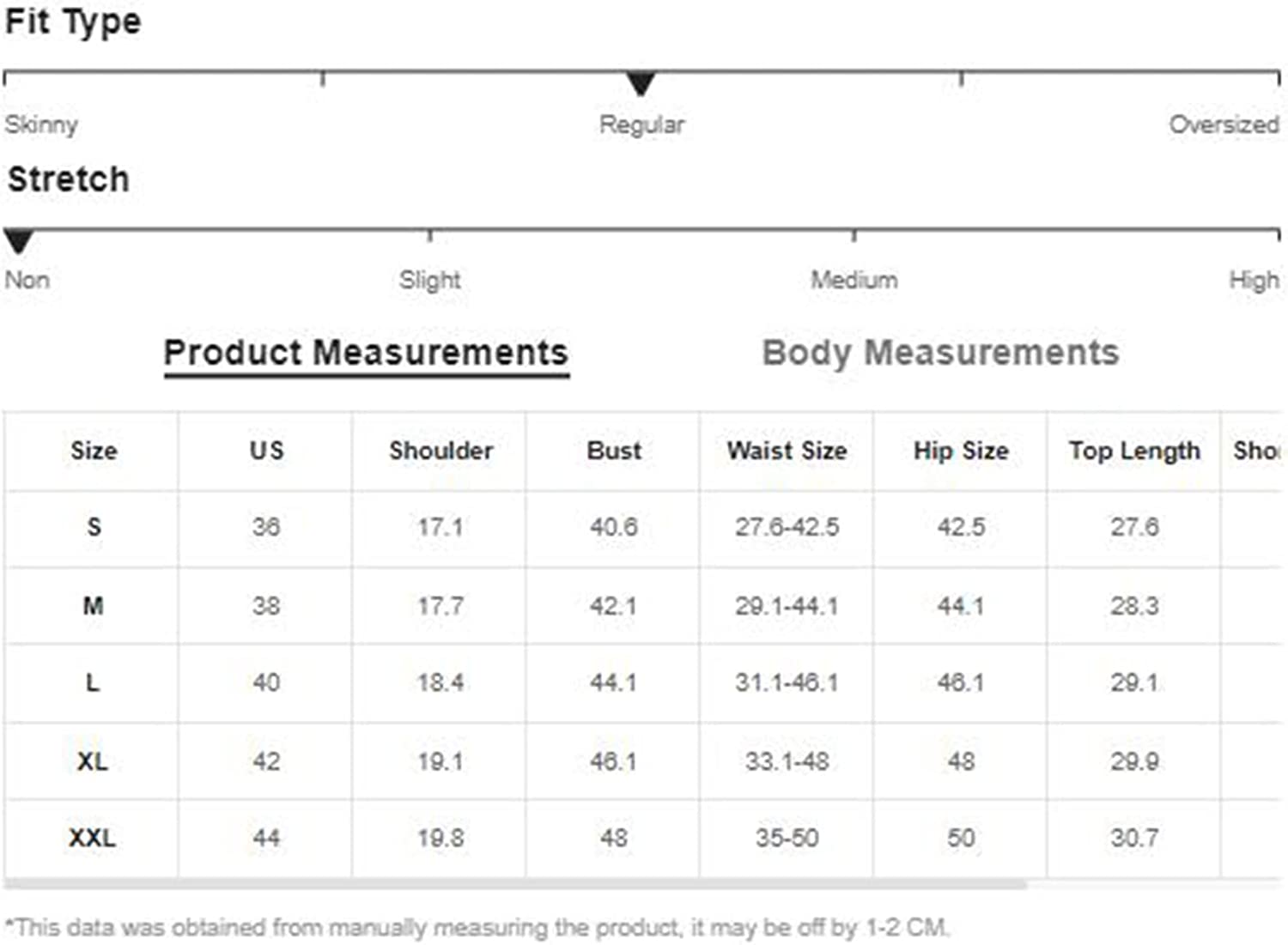Click the Top Length column header
The width and height of the screenshot is (1288, 945).
click(1134, 451)
